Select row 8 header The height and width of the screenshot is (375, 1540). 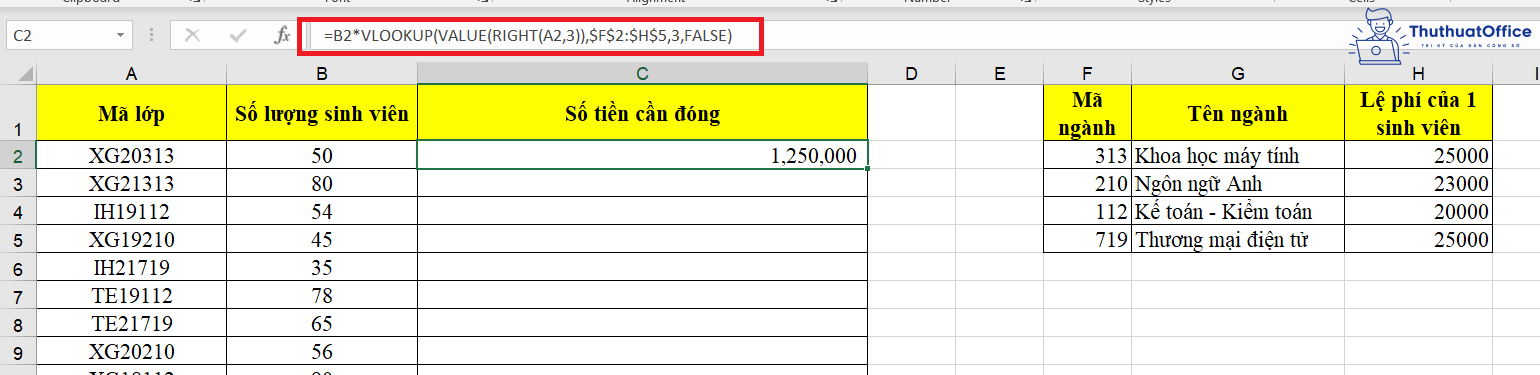coord(18,323)
